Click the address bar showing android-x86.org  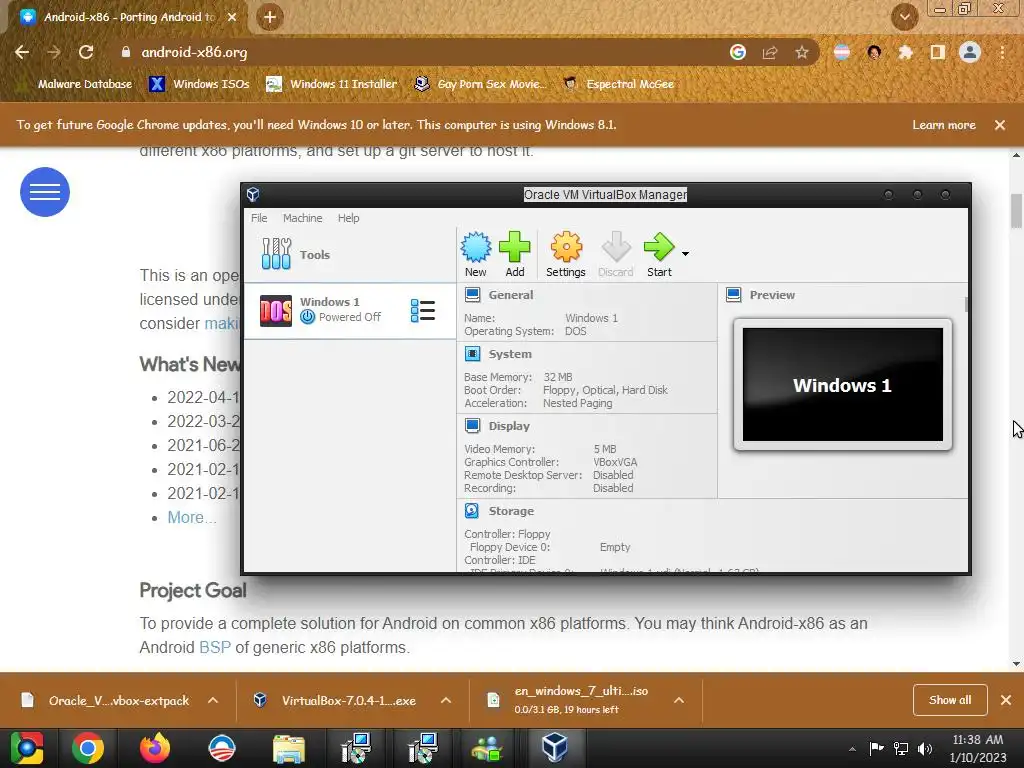coord(418,52)
